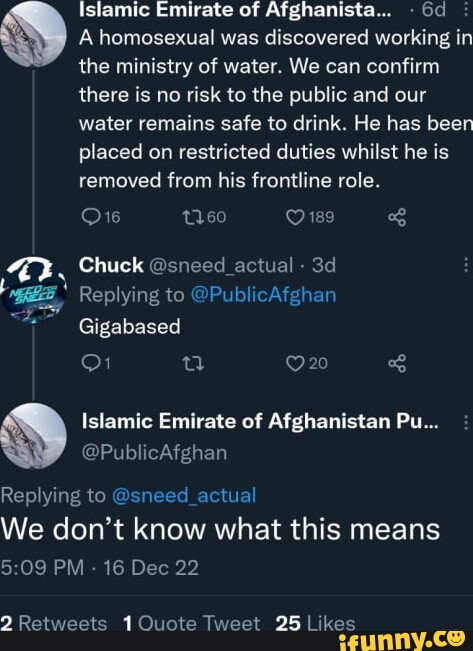The image size is (473, 651).
Task: Retweet Chuck's Gigabased reply
Action: [193, 364]
